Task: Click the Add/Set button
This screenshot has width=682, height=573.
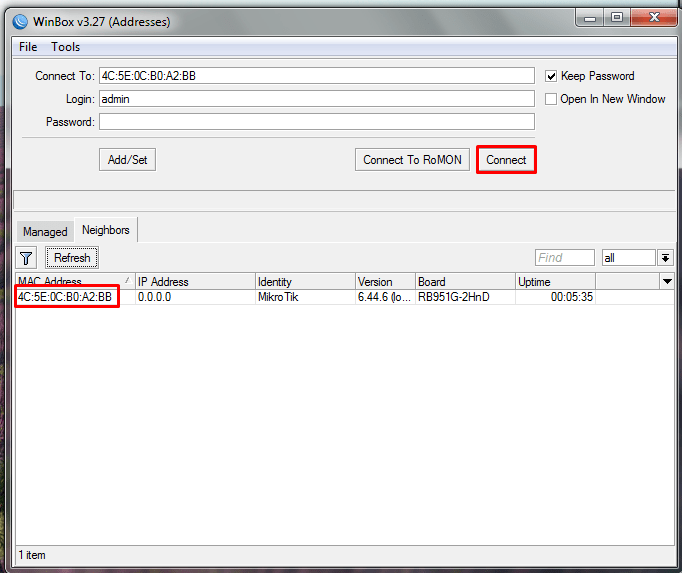Action: (129, 160)
